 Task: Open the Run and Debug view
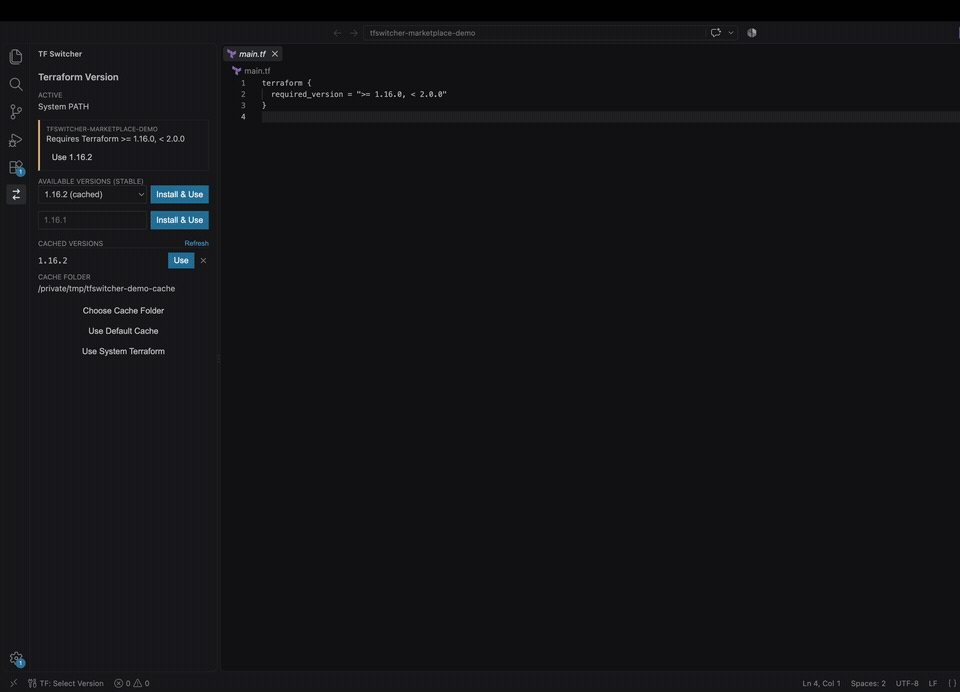[x=16, y=140]
